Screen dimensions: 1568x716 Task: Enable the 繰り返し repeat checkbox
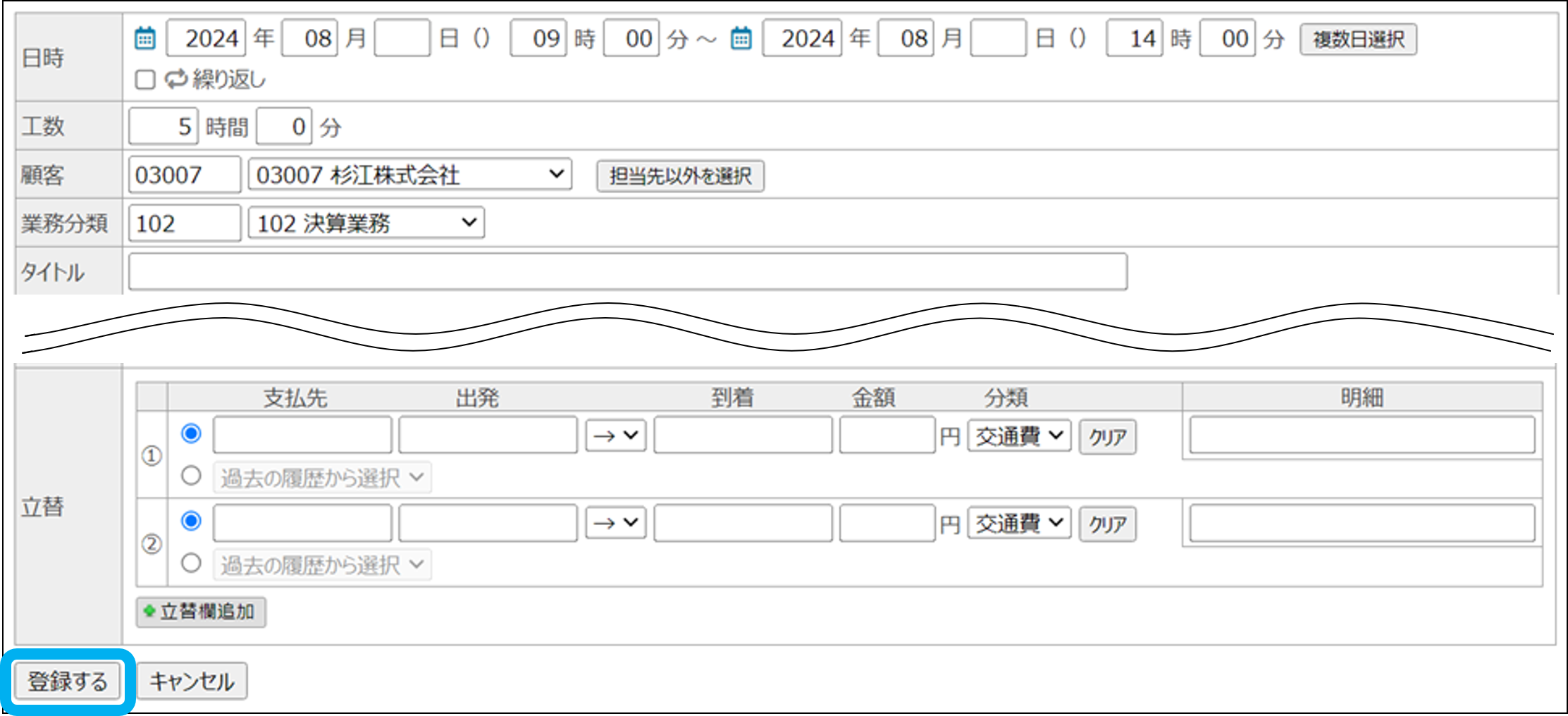pyautogui.click(x=145, y=80)
